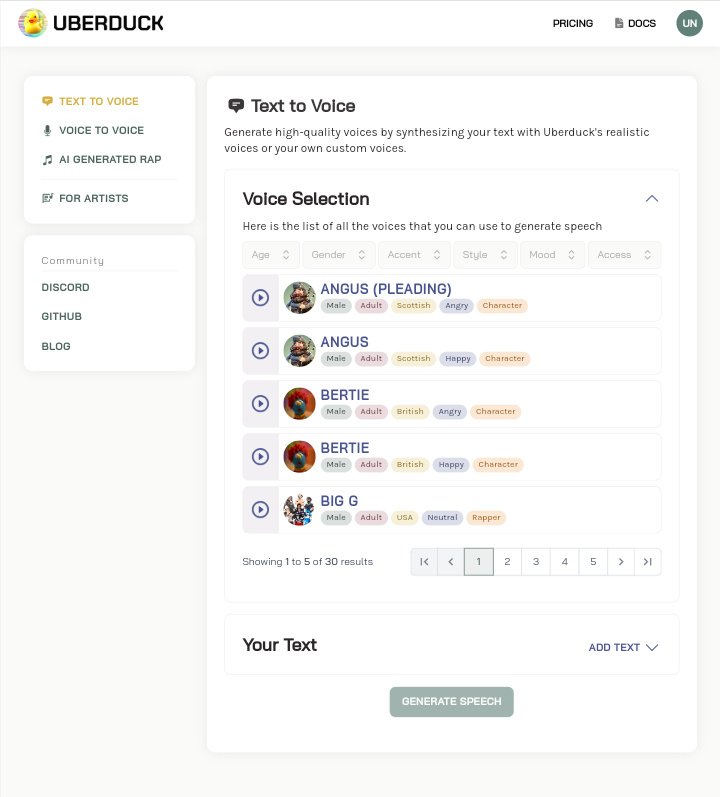Click the AI Generated Rap music note icon
The width and height of the screenshot is (720, 797).
point(47,160)
